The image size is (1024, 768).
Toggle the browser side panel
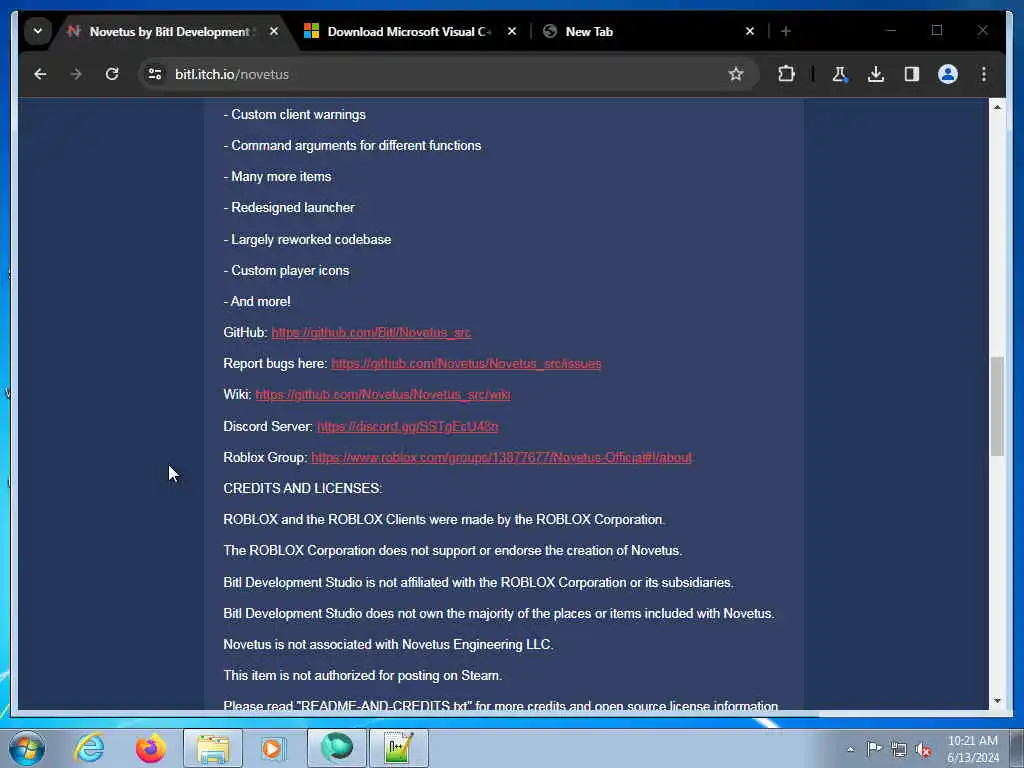point(912,74)
